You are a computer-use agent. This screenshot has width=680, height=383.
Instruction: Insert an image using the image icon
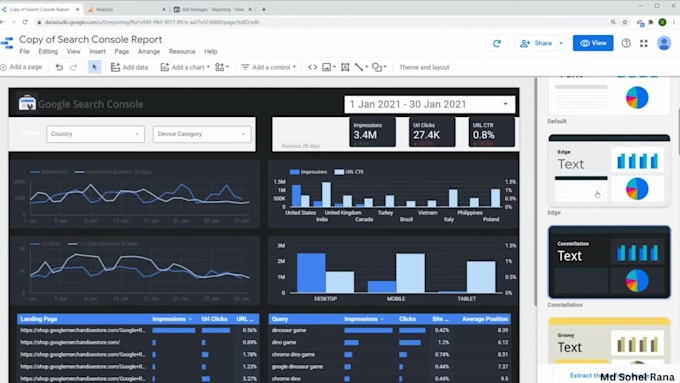(327, 67)
